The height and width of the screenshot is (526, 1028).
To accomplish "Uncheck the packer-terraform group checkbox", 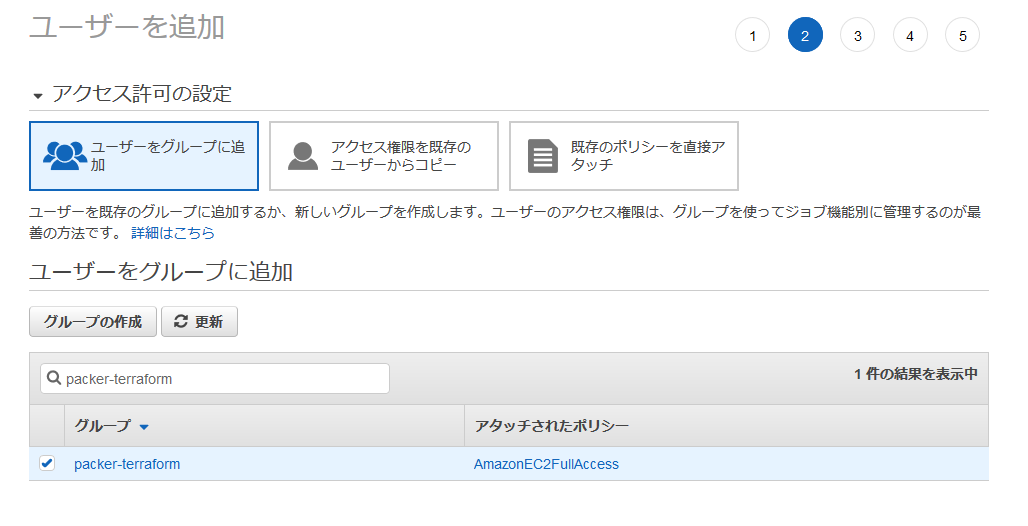I will [47, 463].
